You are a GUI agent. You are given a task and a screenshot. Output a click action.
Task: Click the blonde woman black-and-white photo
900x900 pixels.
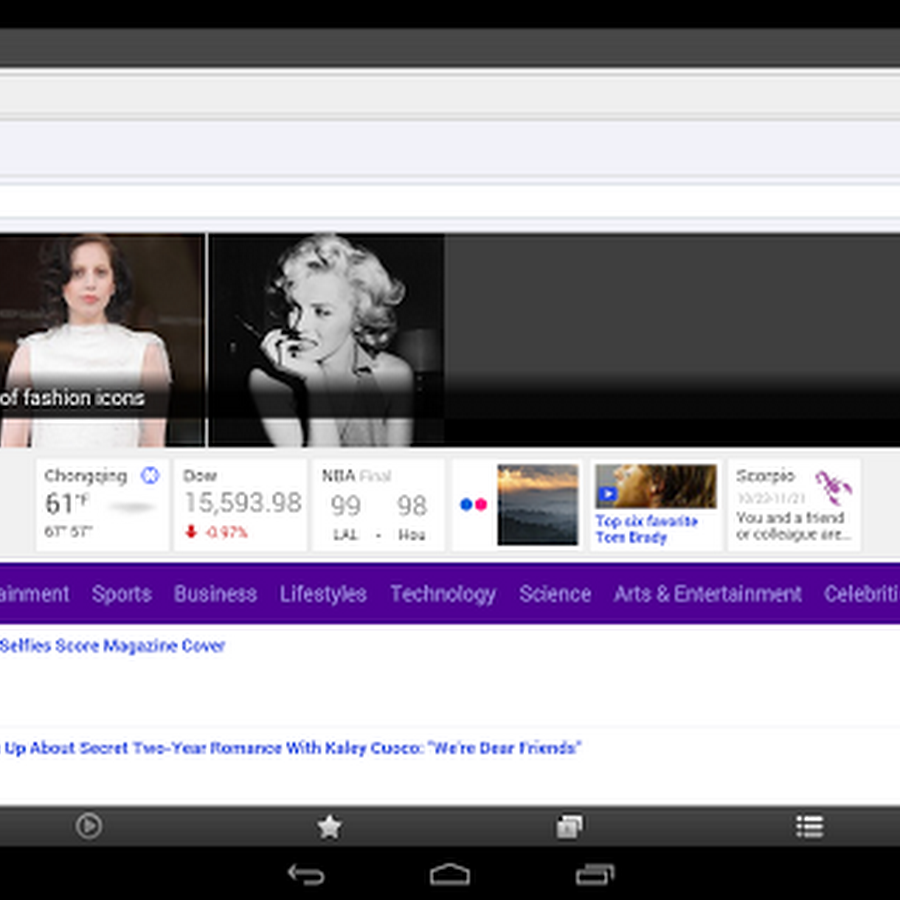(x=326, y=340)
